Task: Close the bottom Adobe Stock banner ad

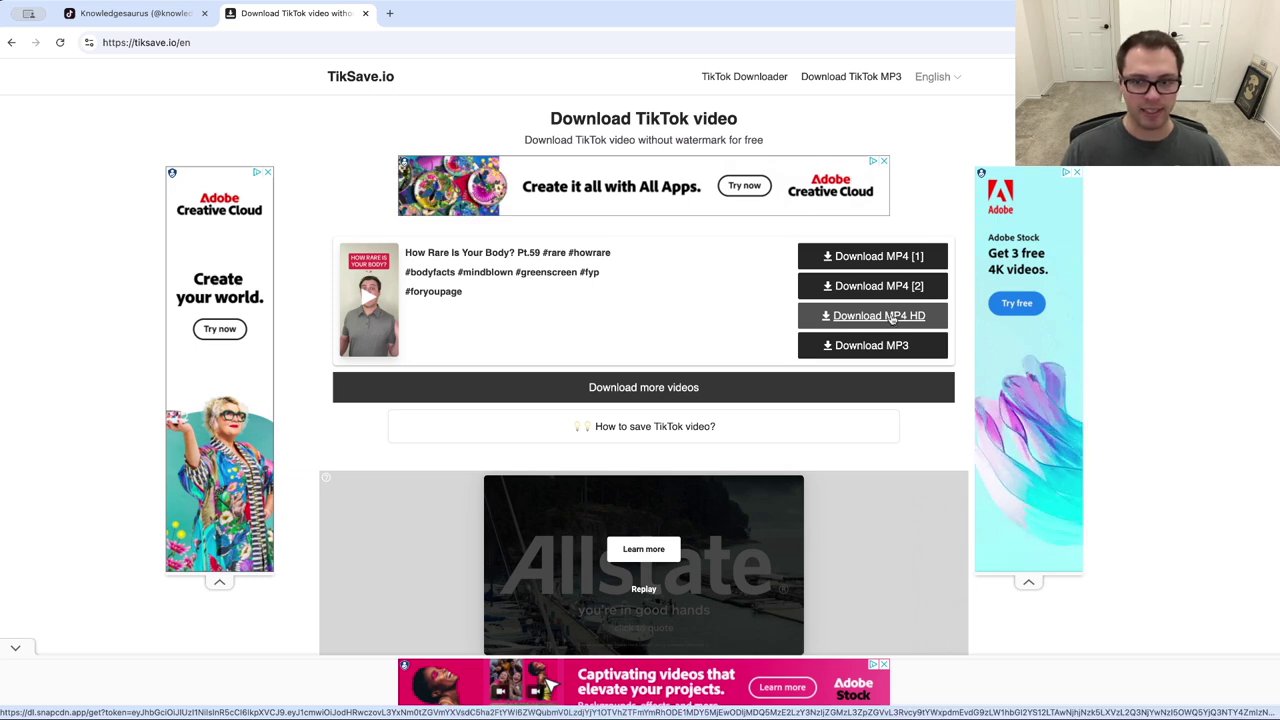Action: (x=883, y=665)
